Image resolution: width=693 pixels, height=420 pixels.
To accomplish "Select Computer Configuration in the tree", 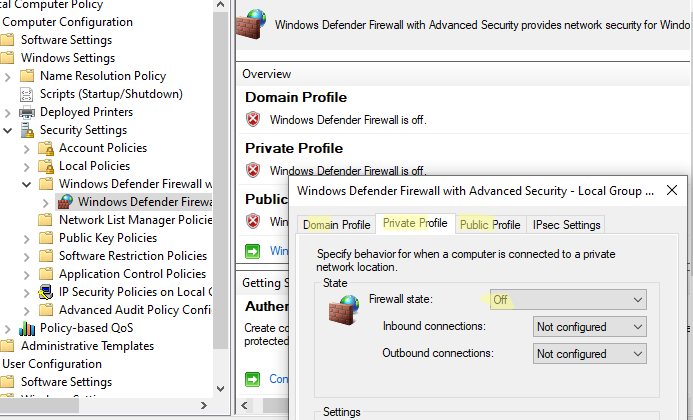I will click(x=67, y=22).
